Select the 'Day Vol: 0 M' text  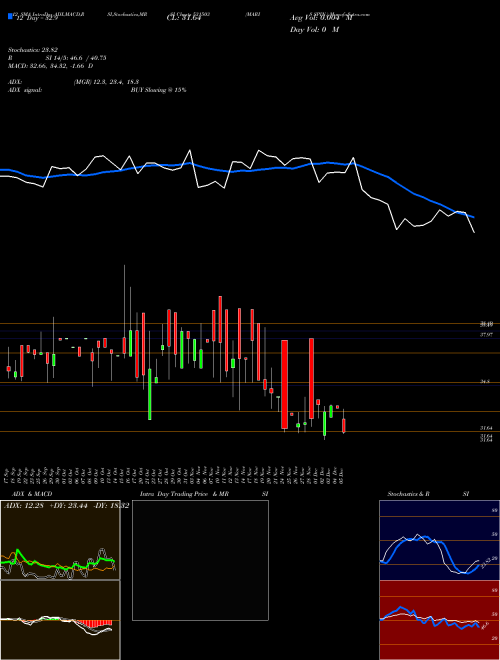pos(314,30)
